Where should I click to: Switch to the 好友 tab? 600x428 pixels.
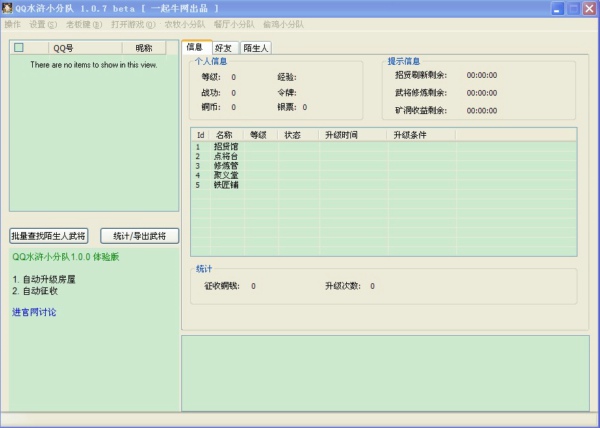click(225, 48)
